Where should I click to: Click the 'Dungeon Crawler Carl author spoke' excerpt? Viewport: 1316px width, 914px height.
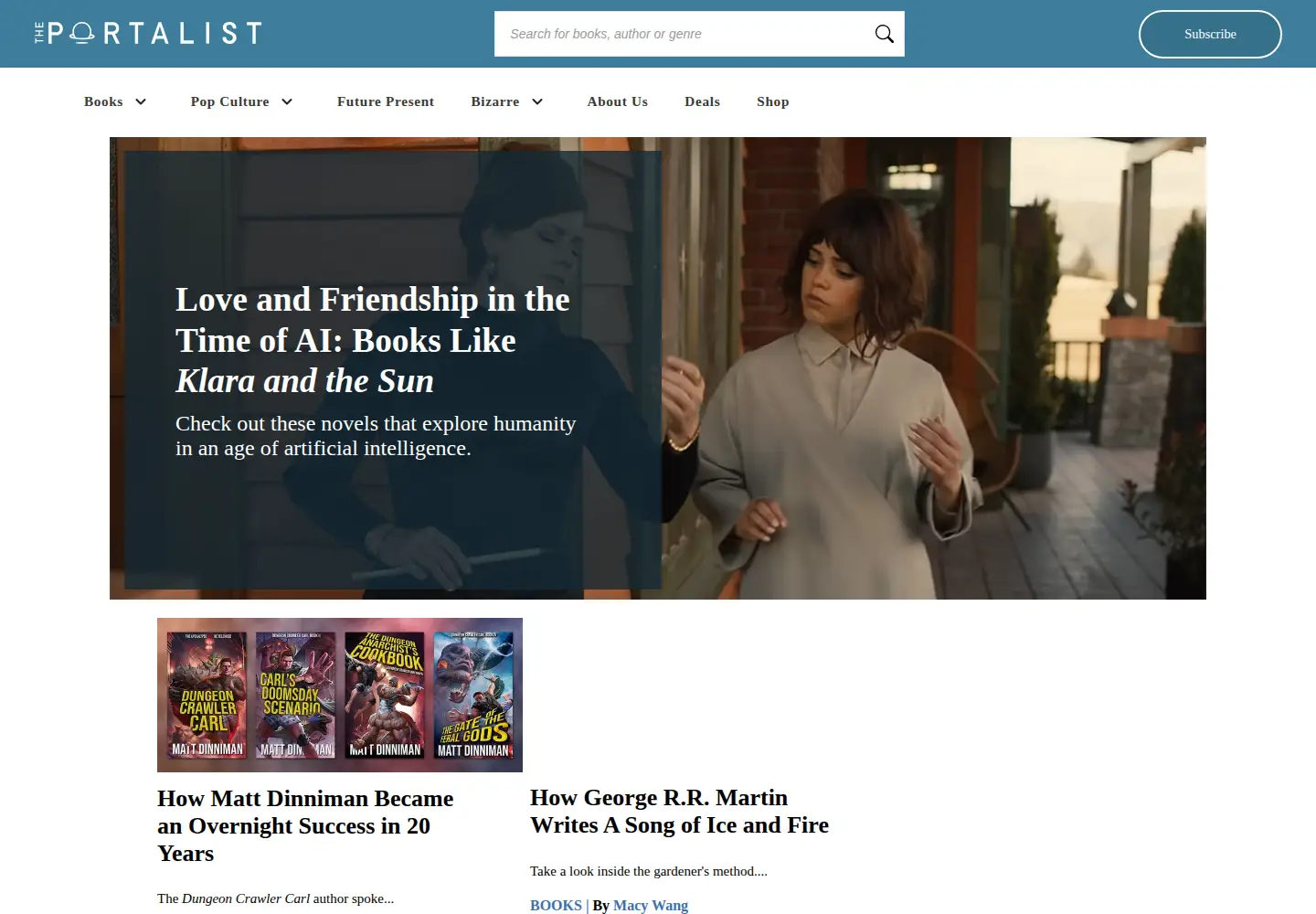[276, 898]
